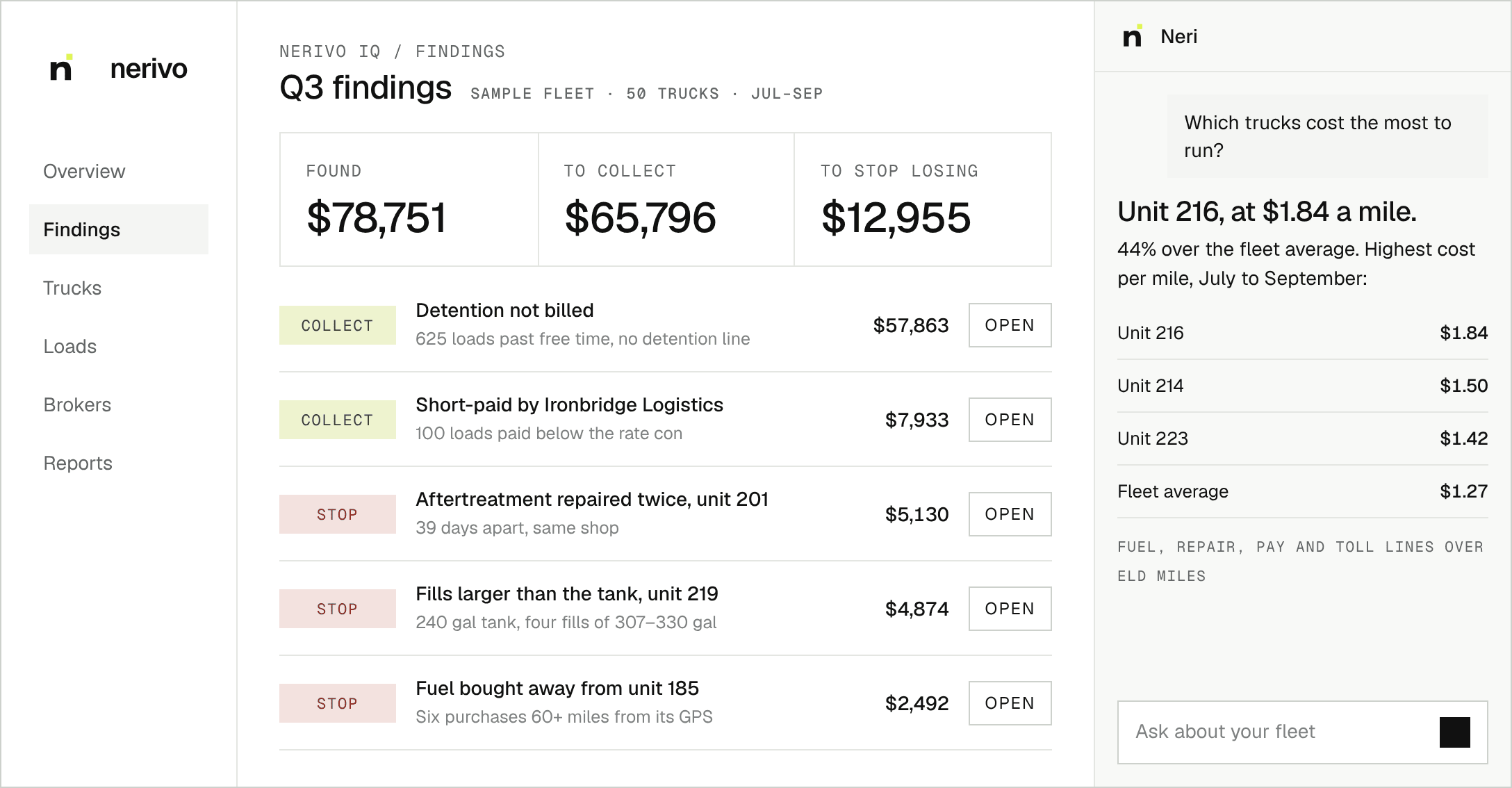Viewport: 1512px width, 788px height.
Task: Click the STOP tag for unit 185
Action: pos(338,703)
